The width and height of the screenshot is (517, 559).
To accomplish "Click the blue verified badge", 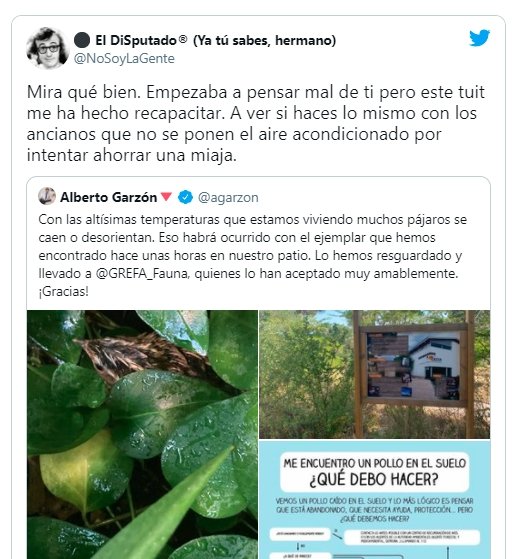I will [185, 197].
